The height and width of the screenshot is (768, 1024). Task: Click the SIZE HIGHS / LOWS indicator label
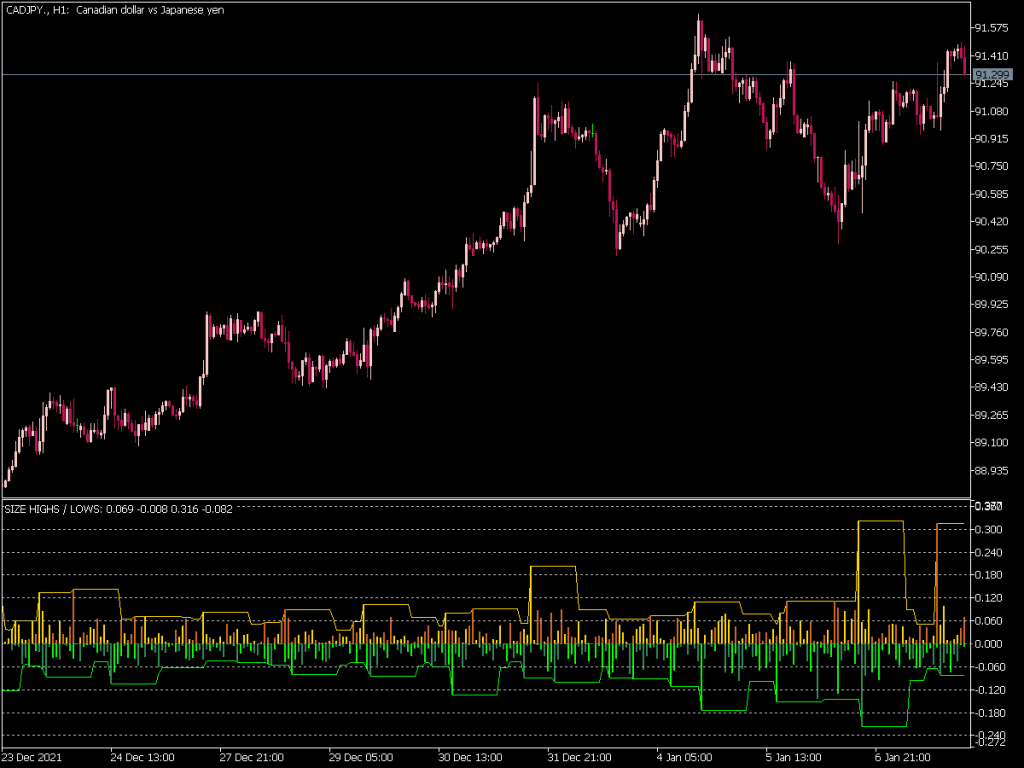tap(118, 509)
